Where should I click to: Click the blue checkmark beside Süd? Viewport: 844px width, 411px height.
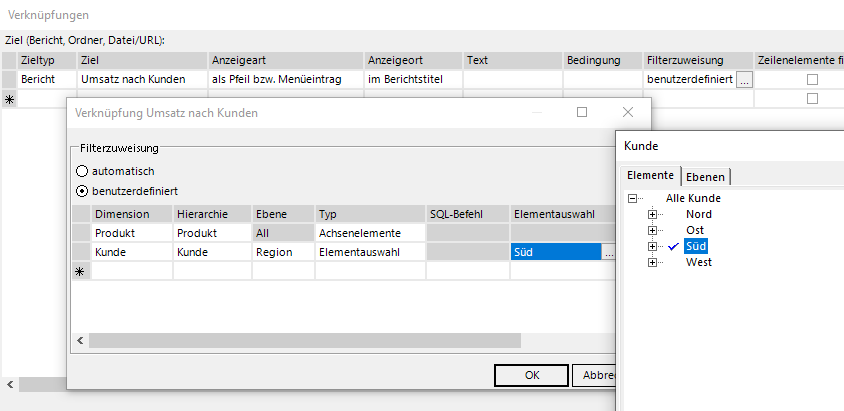pos(673,246)
